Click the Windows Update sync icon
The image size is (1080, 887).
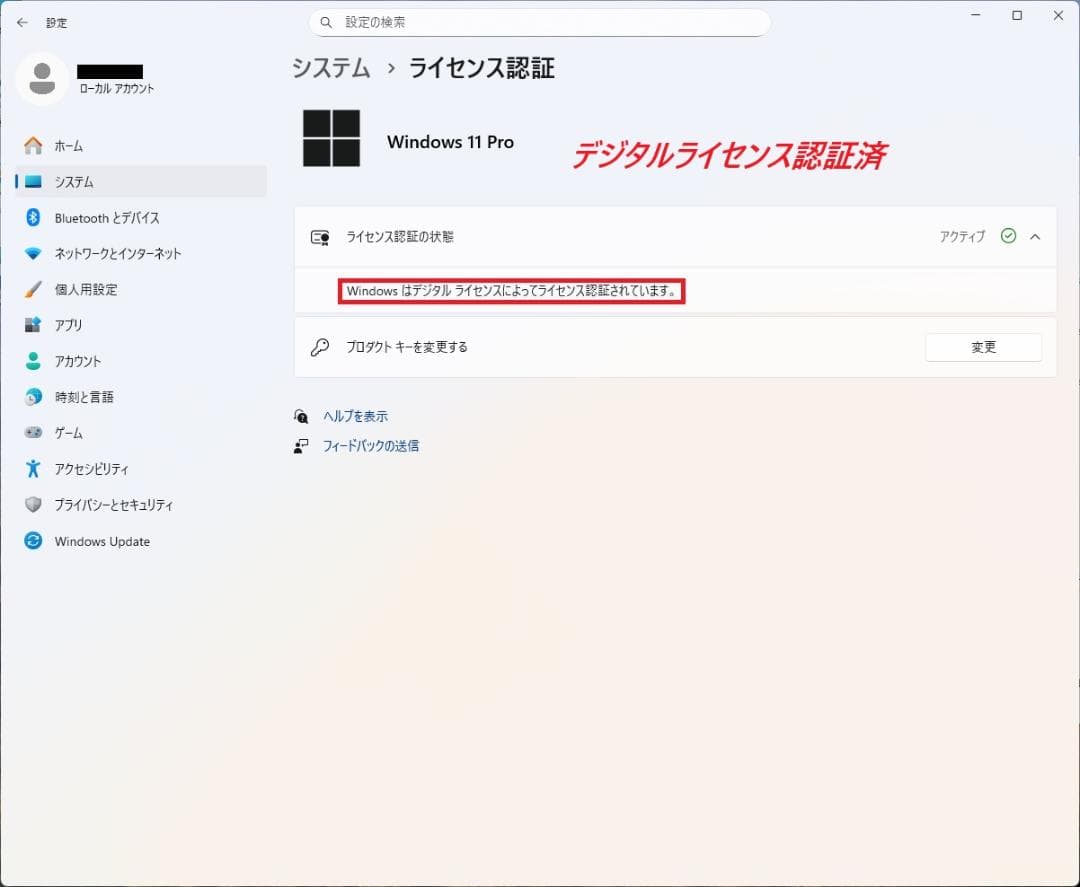coord(33,541)
